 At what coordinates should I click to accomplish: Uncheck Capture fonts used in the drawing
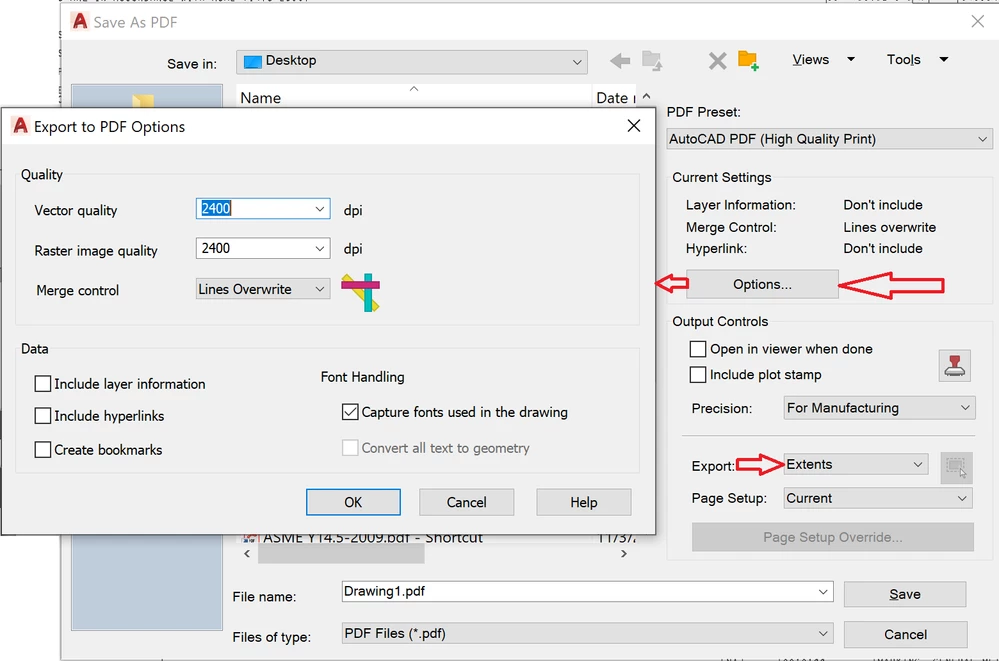350,411
